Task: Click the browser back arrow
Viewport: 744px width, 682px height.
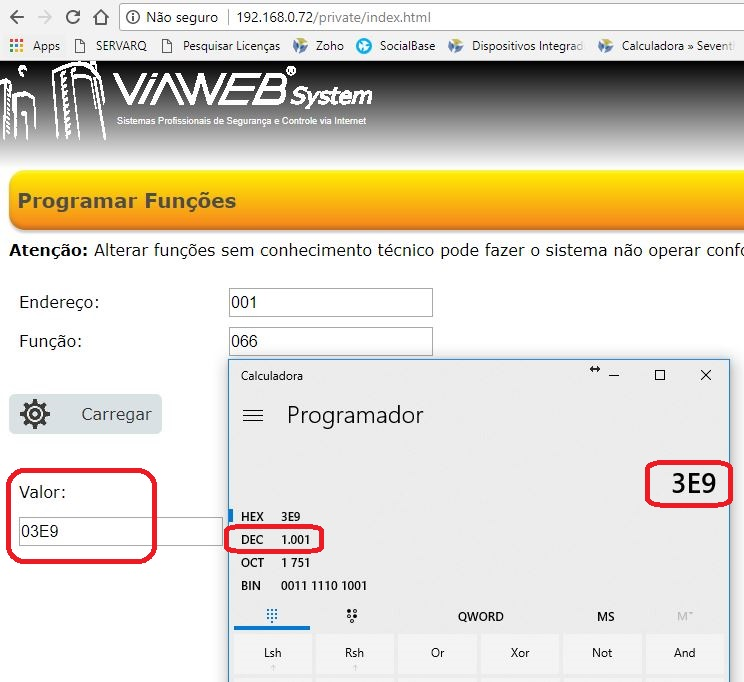Action: [x=17, y=18]
